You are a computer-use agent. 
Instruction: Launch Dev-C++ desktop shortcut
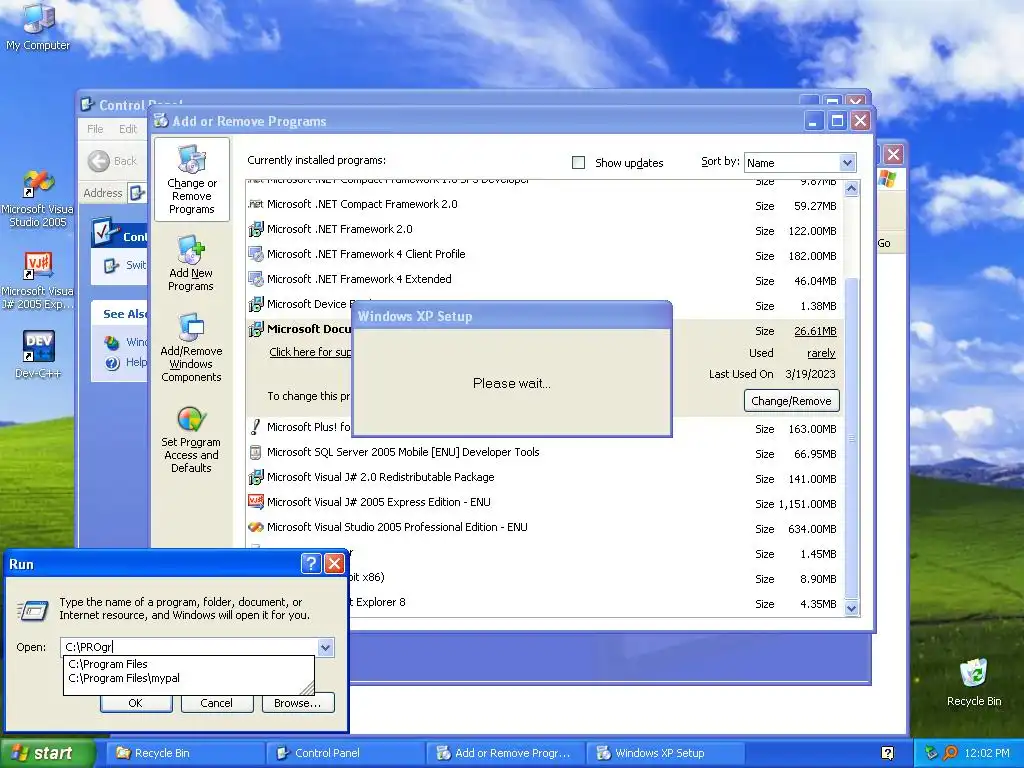38,355
